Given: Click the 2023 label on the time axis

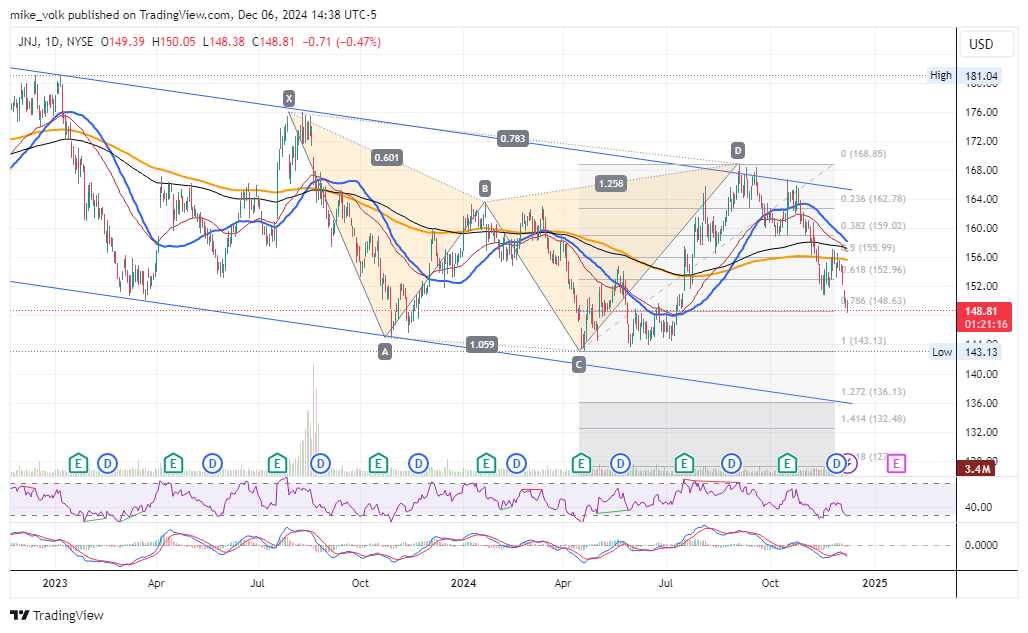Looking at the screenshot, I should (54, 583).
